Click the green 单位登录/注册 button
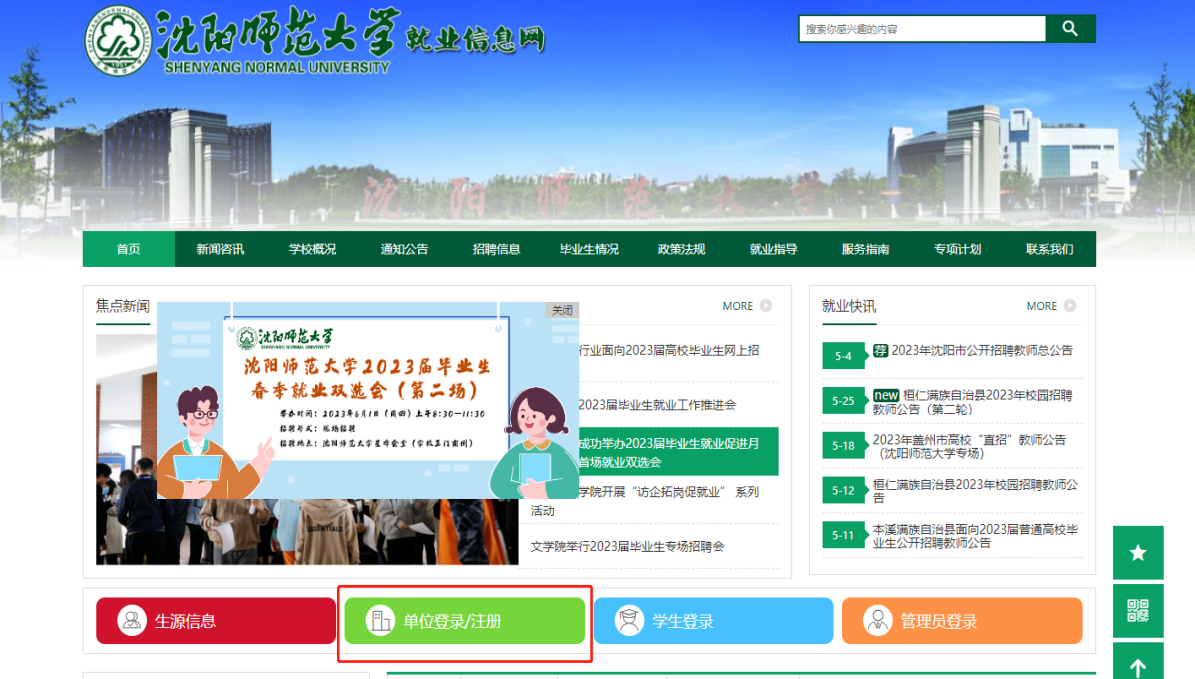1195x679 pixels. pos(465,620)
